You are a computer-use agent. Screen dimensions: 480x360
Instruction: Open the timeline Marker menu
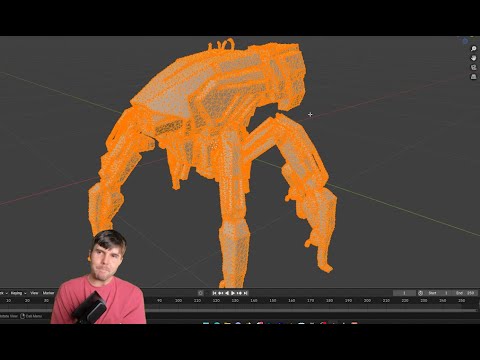pos(48,293)
